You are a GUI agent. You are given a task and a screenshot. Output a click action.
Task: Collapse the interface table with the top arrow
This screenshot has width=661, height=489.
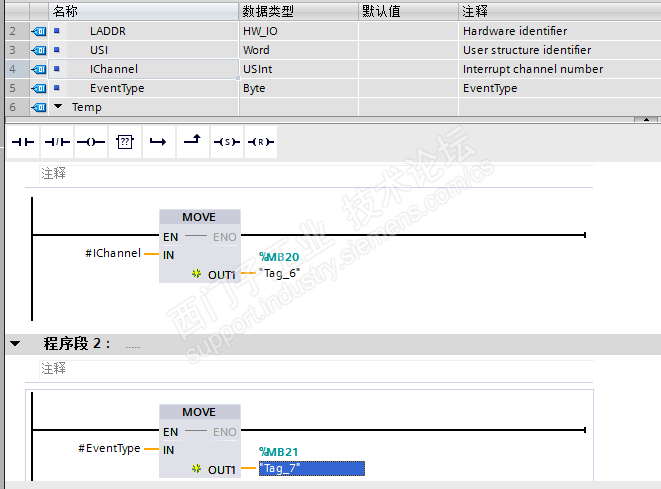(x=646, y=120)
